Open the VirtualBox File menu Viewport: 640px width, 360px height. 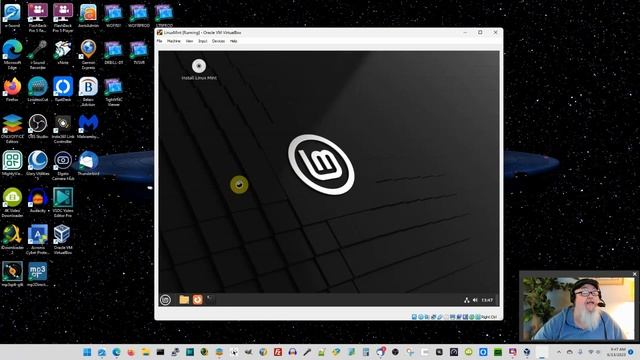160,41
